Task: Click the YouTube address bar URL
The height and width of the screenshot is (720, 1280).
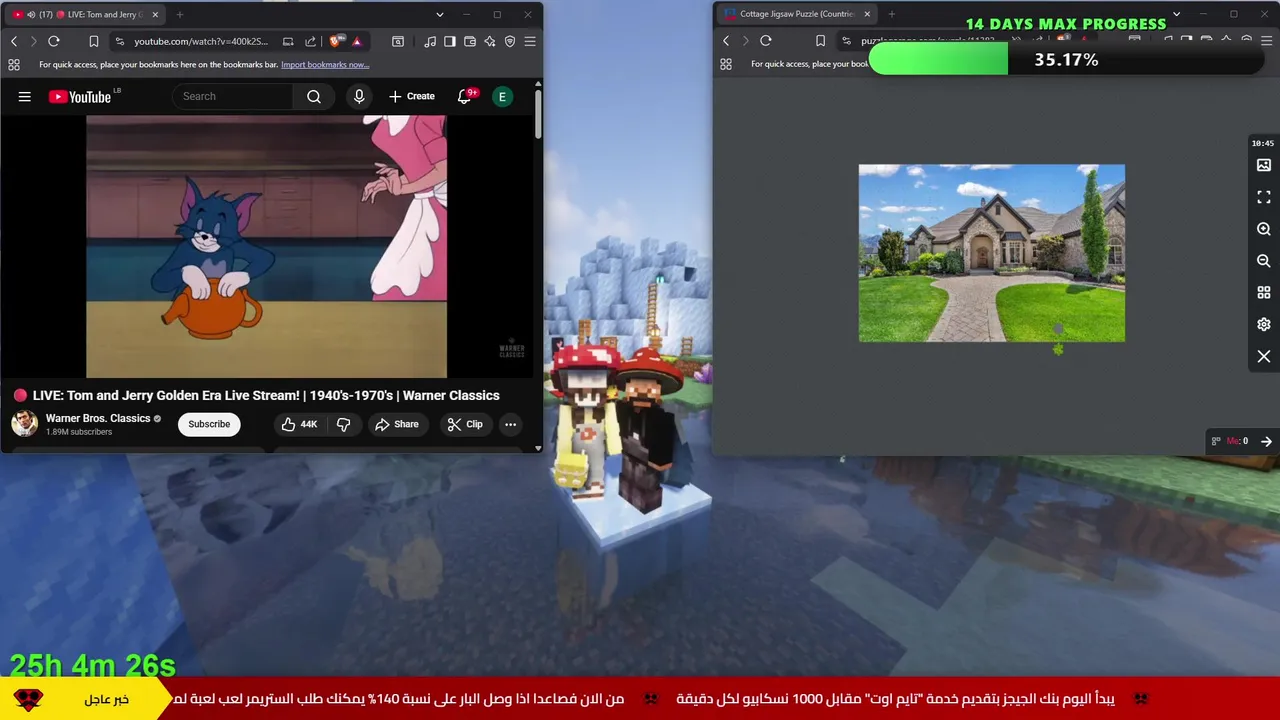Action: pyautogui.click(x=201, y=41)
